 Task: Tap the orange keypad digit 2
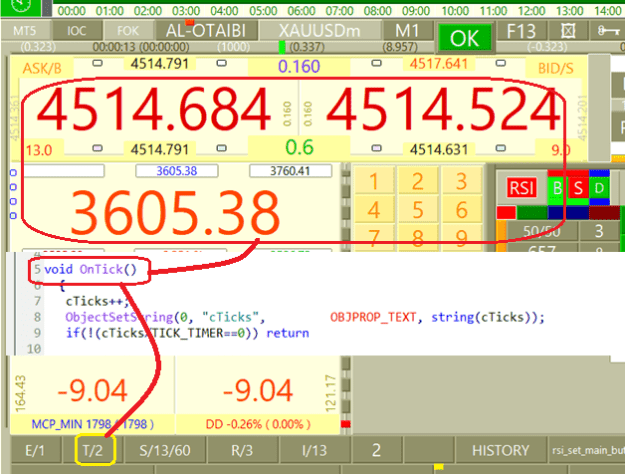click(x=417, y=182)
